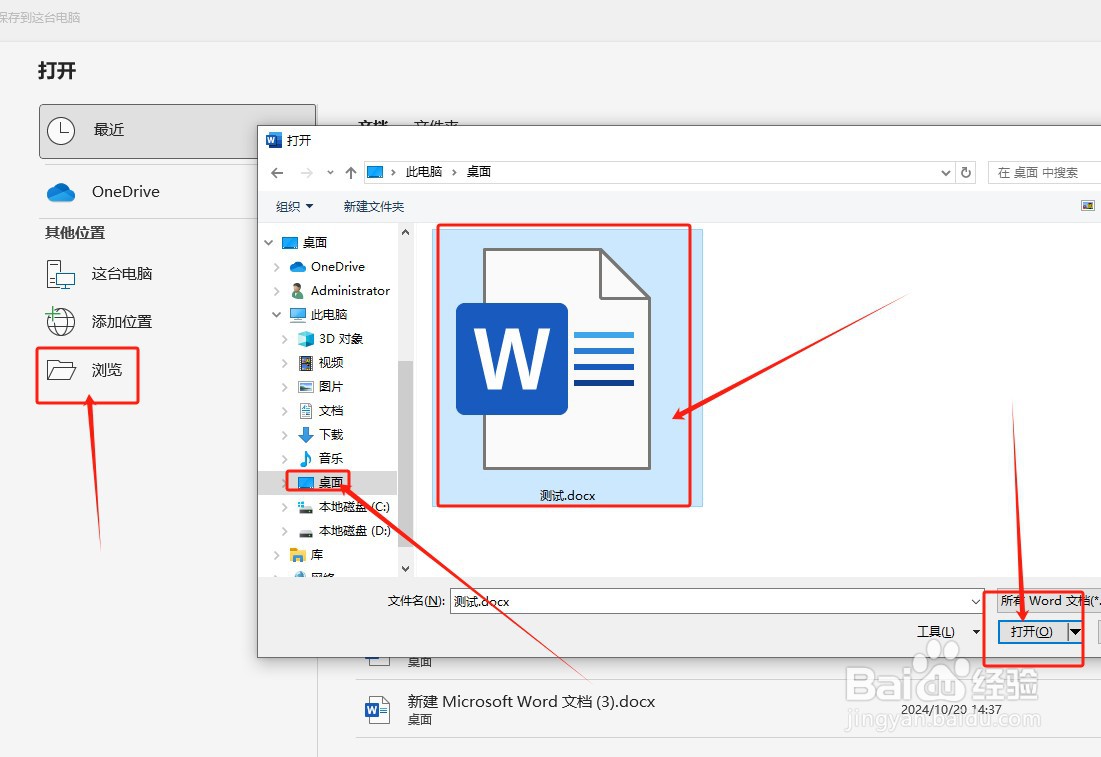Click the 新建文件夹 button
Viewport: 1101px width, 757px height.
tap(374, 206)
